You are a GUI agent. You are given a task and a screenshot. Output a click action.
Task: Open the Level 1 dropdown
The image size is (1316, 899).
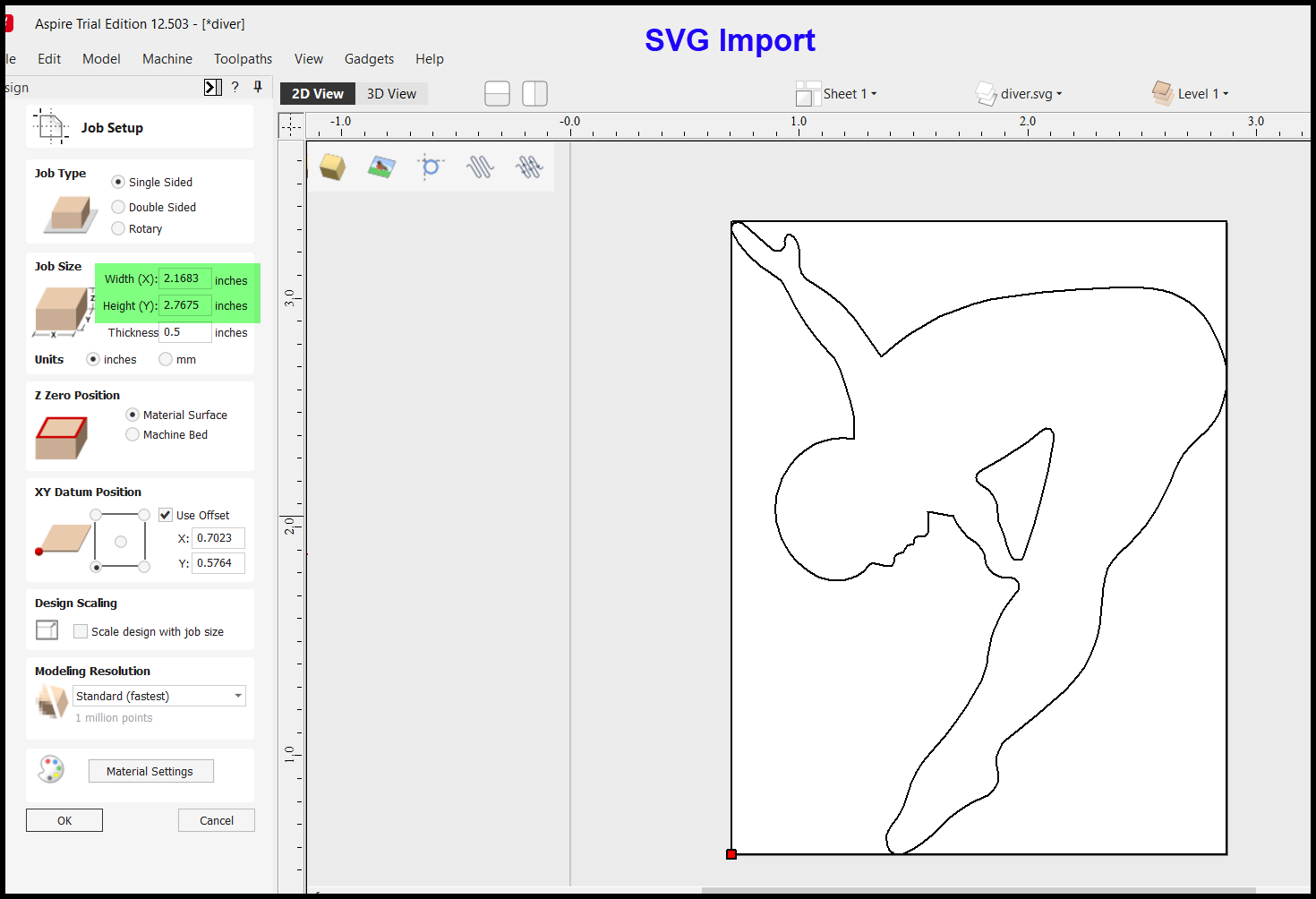[x=1191, y=93]
